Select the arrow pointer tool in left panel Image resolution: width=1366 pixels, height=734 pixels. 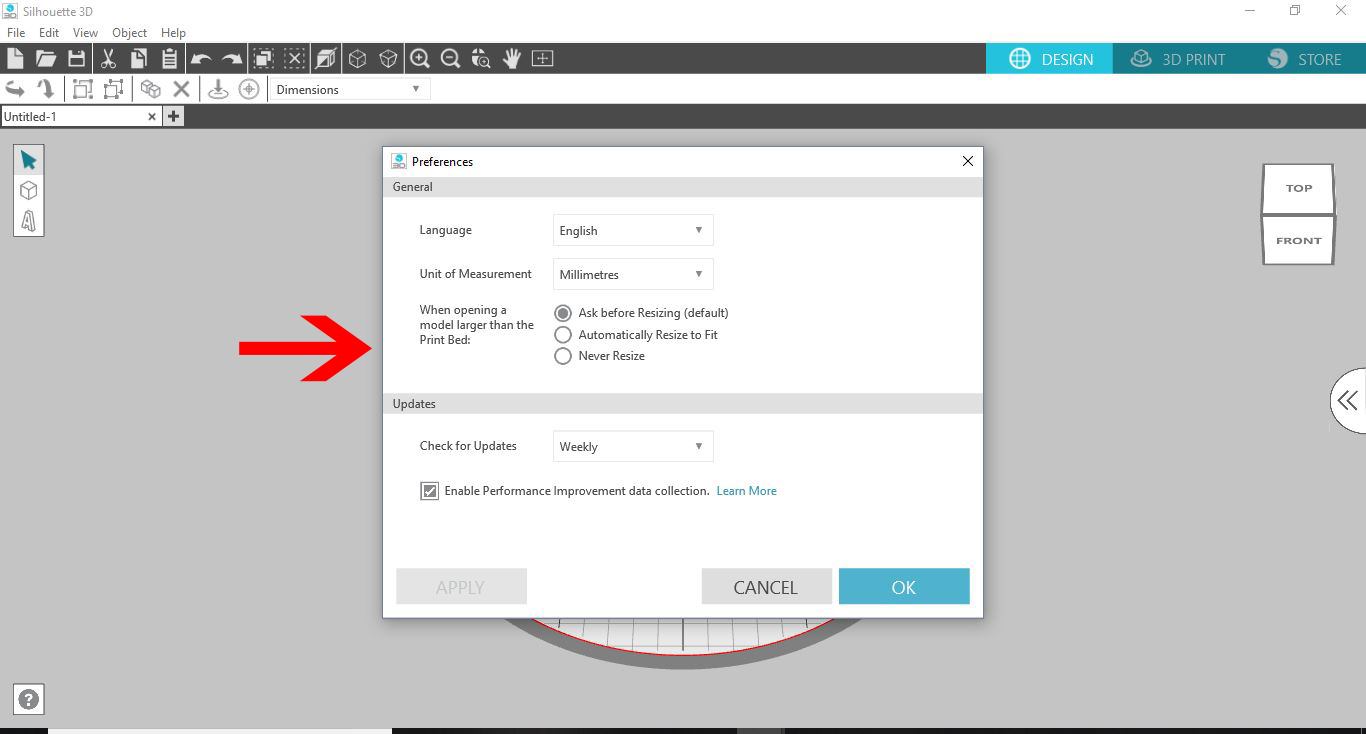(28, 160)
